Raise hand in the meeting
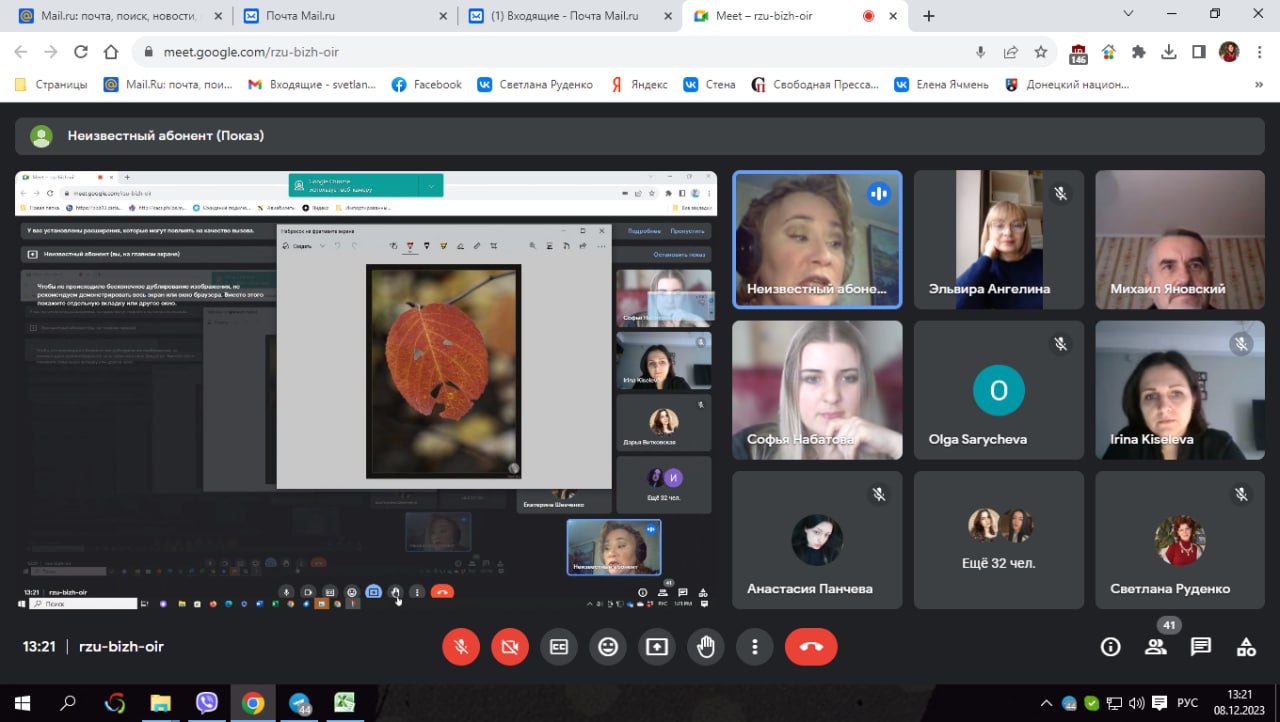The height and width of the screenshot is (722, 1280). (x=706, y=647)
